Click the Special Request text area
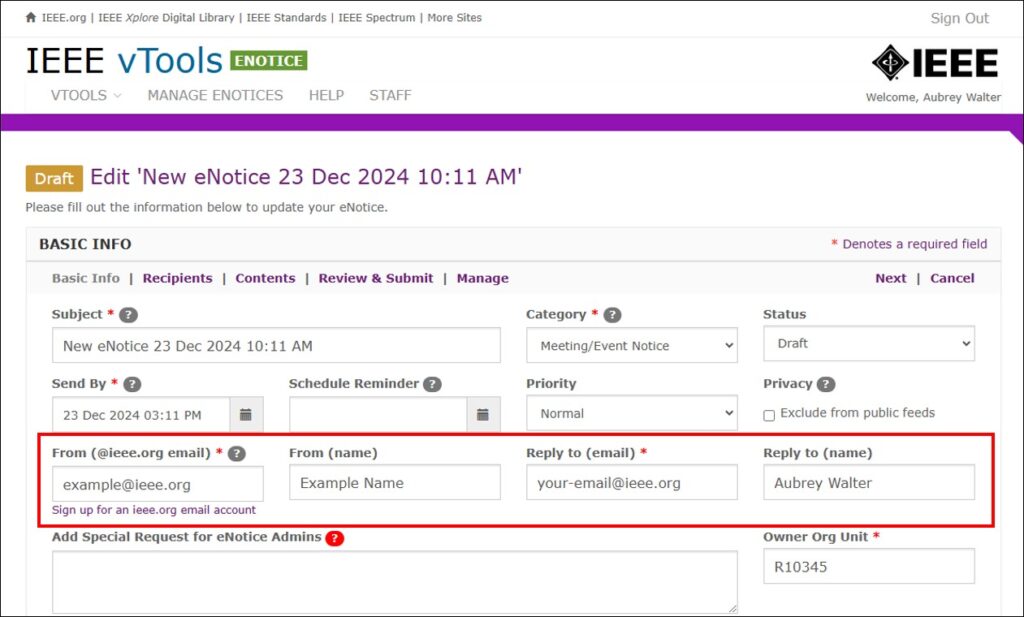The width and height of the screenshot is (1024, 617). (x=395, y=582)
